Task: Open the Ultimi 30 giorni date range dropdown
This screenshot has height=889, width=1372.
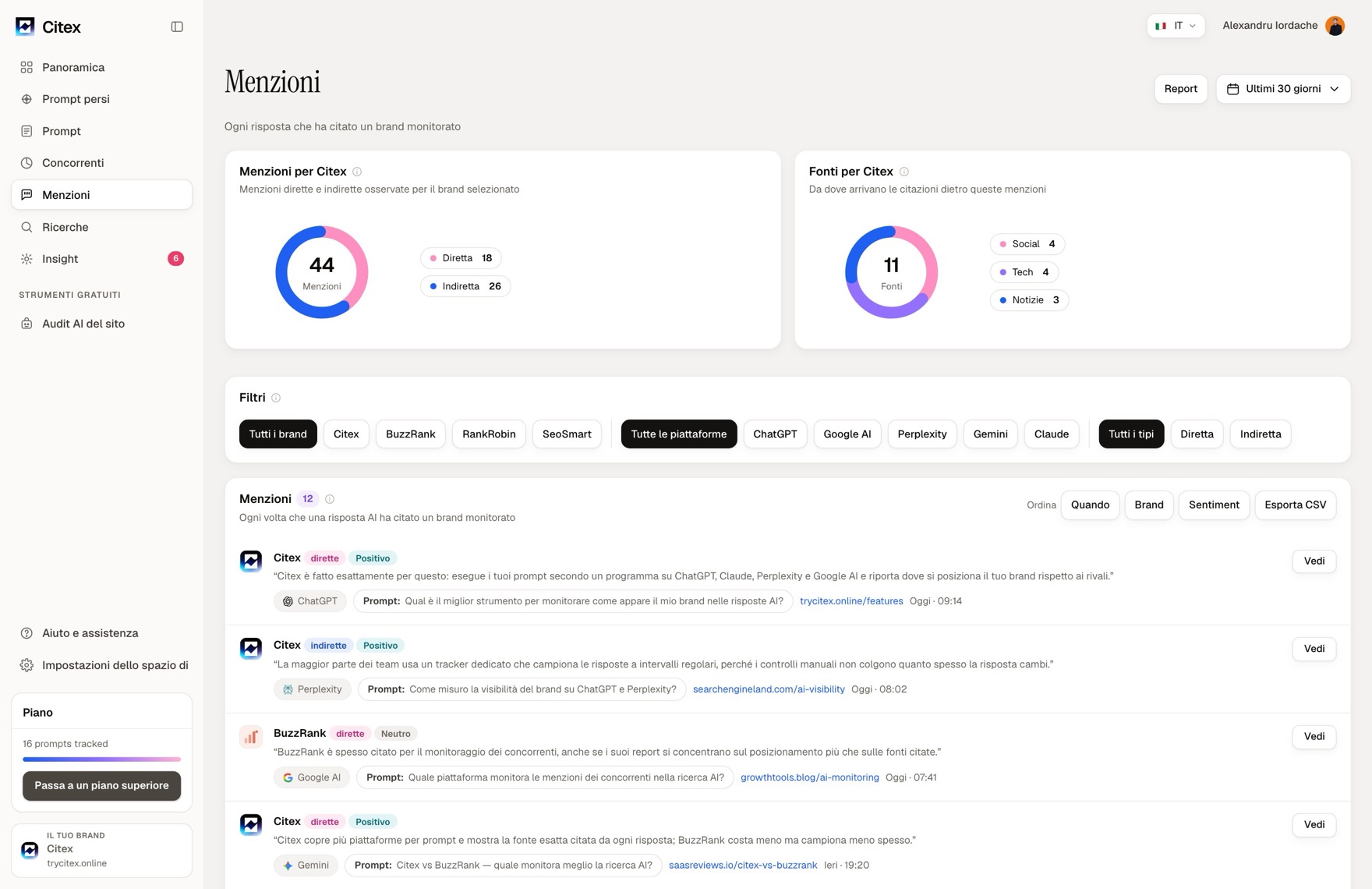Action: (x=1283, y=89)
